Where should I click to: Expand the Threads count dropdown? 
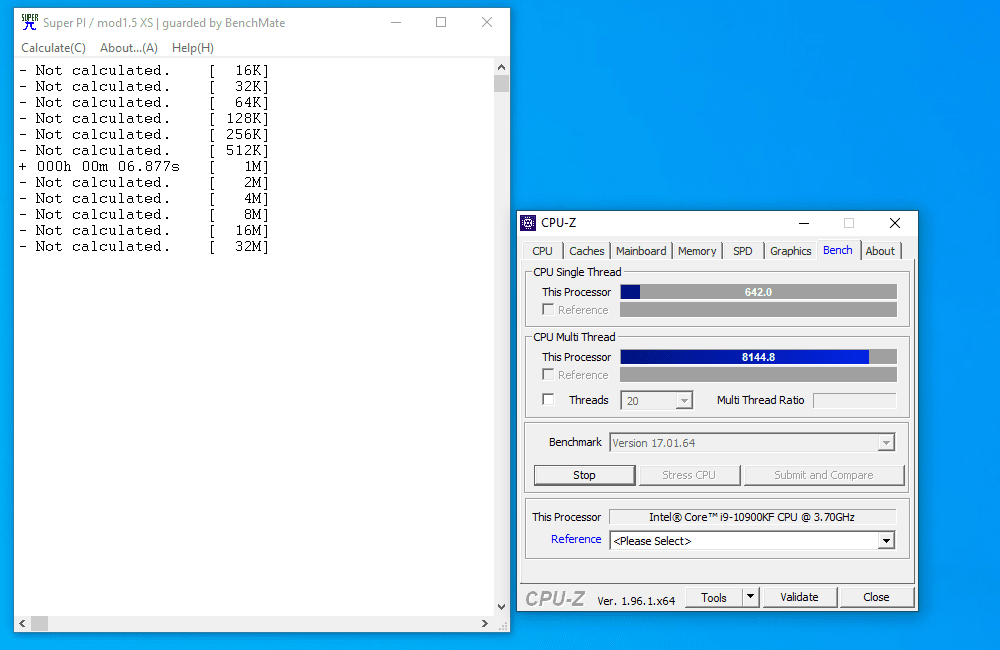[x=684, y=401]
